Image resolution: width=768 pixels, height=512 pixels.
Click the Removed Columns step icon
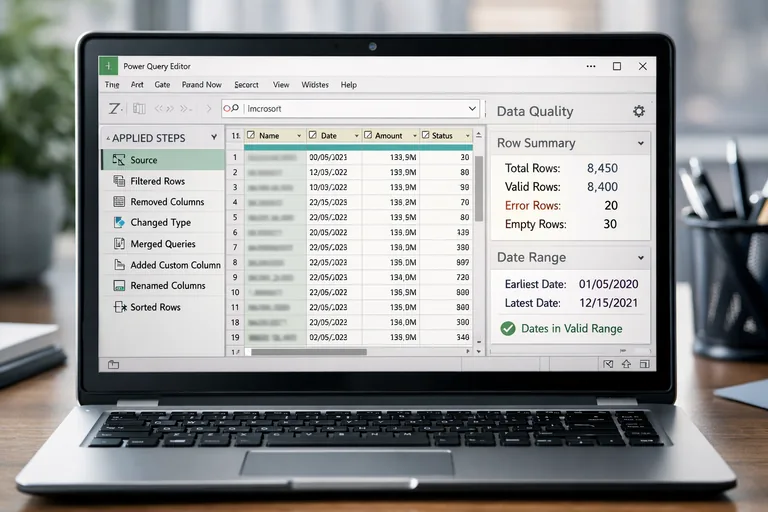(119, 201)
